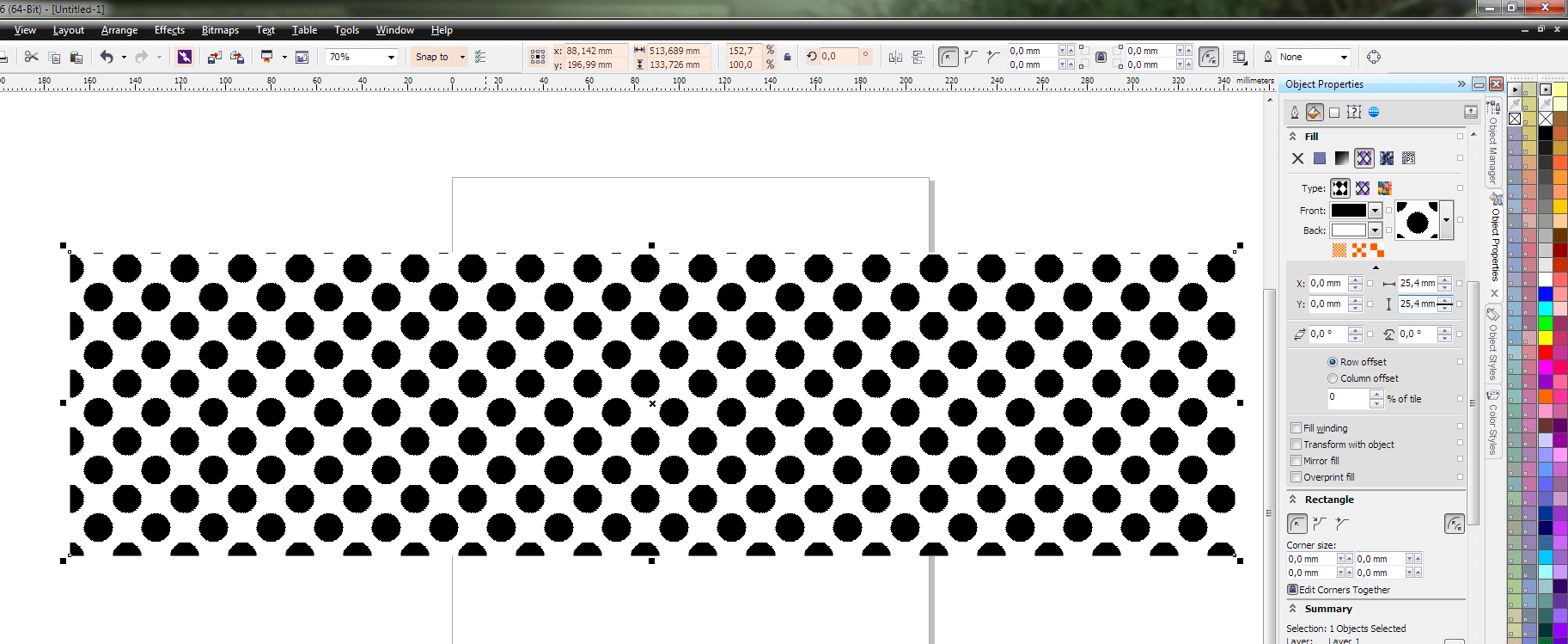This screenshot has width=1568, height=644.
Task: Open the Outline tab in Object Properties
Action: [x=1295, y=112]
